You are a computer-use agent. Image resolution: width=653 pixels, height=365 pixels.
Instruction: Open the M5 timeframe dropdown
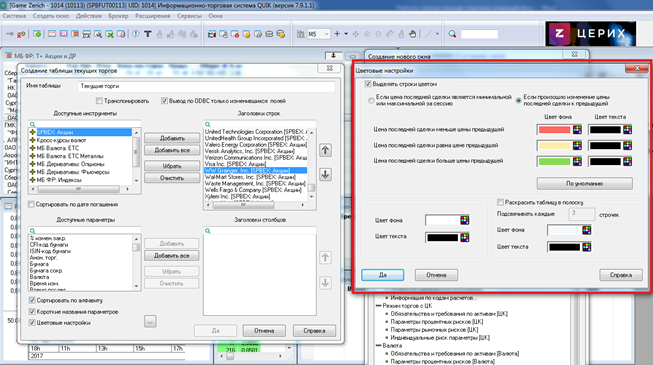point(327,34)
